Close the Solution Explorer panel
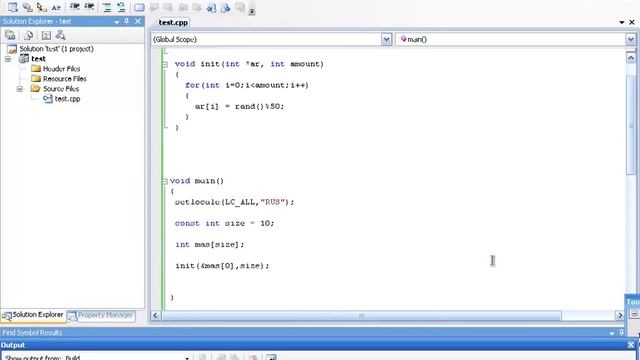 pyautogui.click(x=138, y=21)
